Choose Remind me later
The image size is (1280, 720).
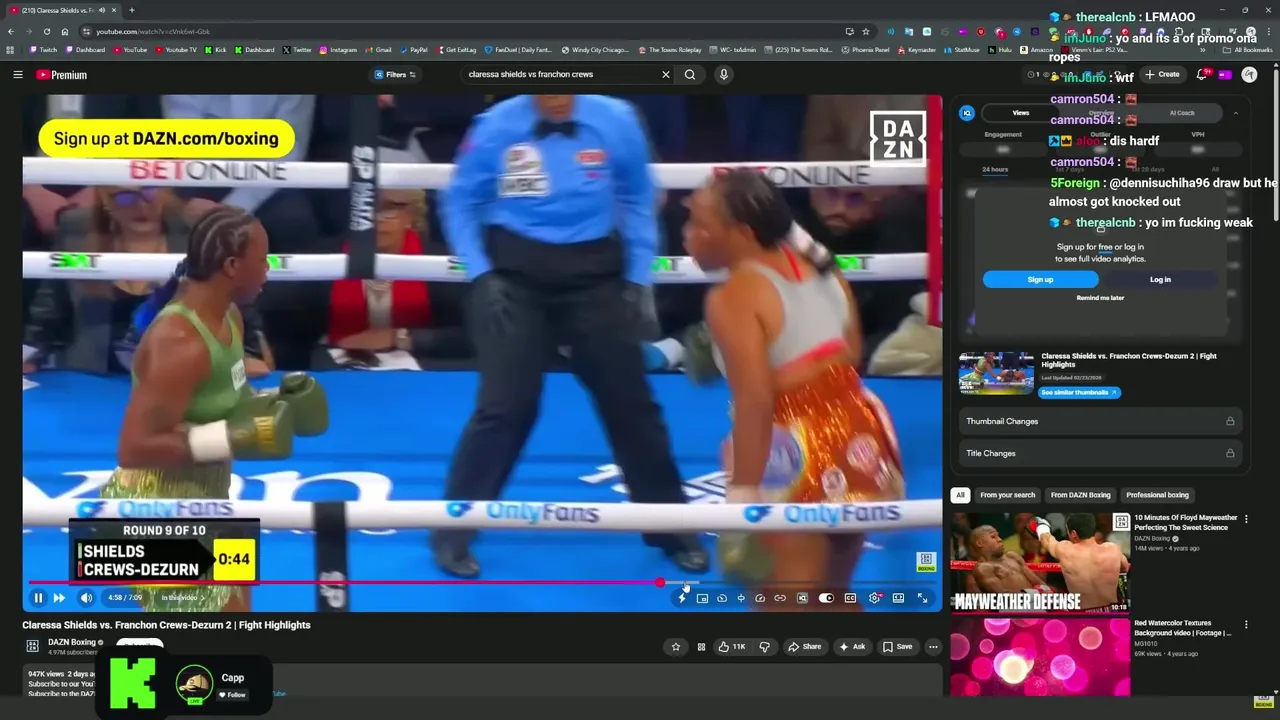pos(1100,298)
